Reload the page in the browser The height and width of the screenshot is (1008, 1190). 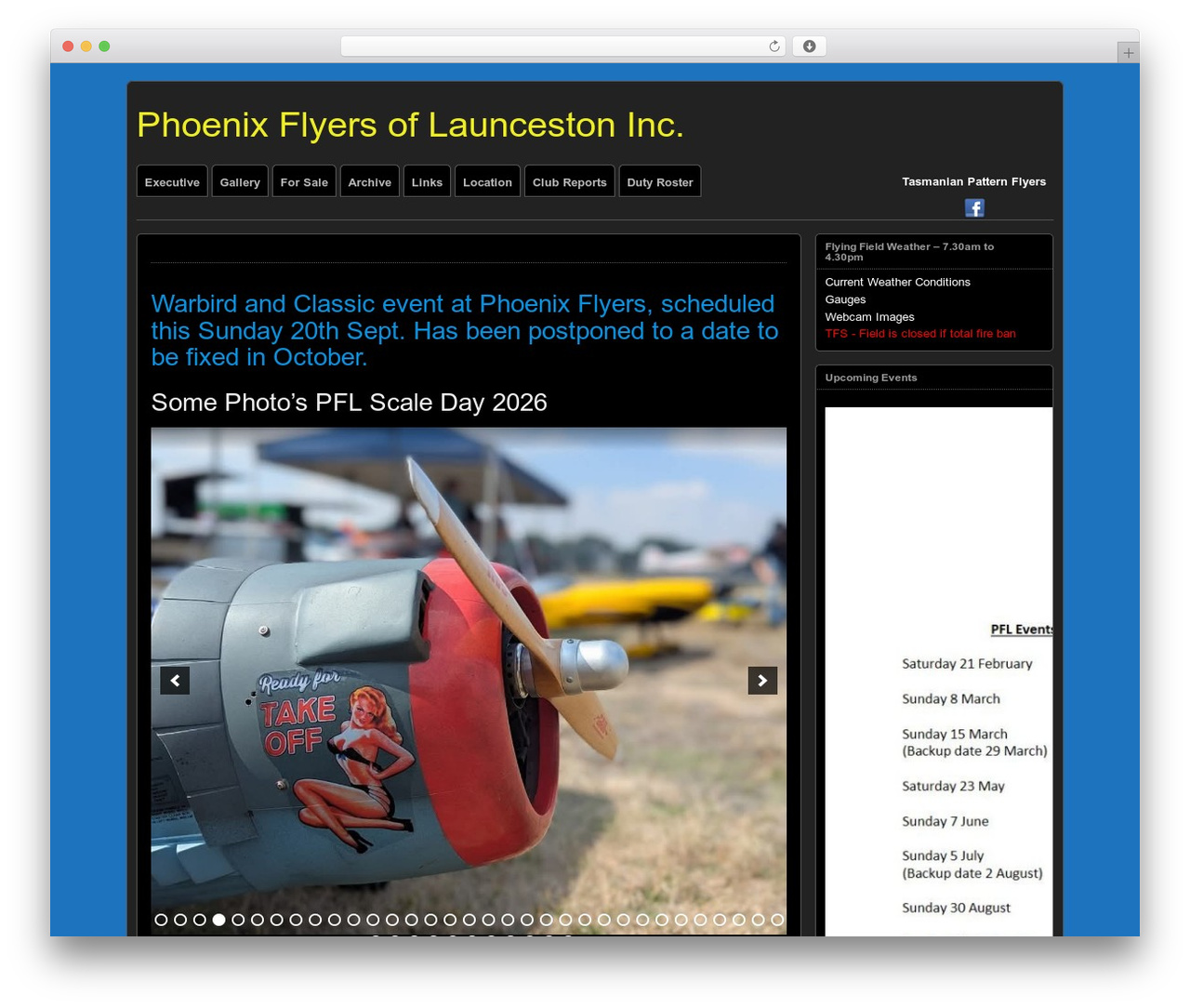(x=773, y=46)
